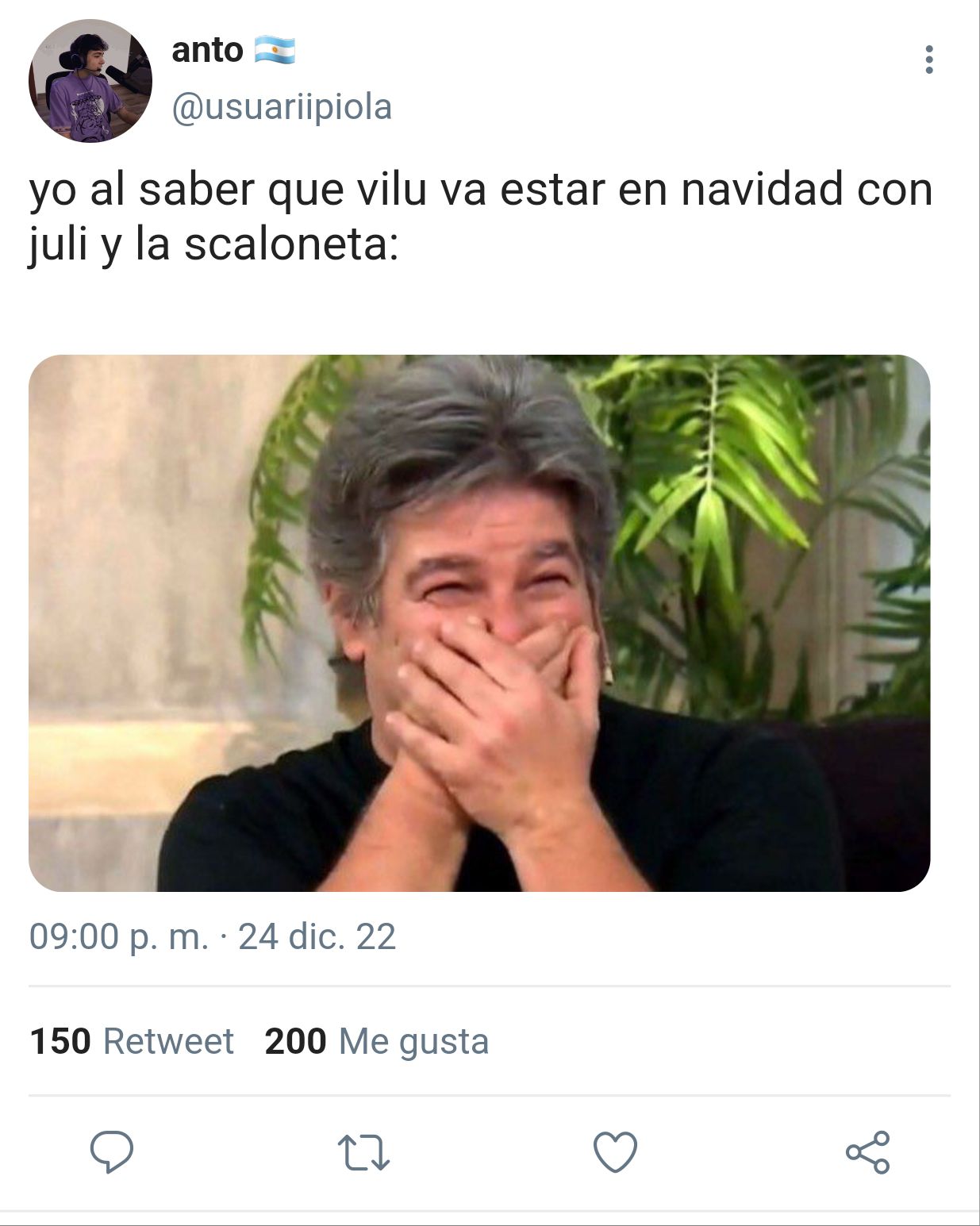
Task: Tap the likes count number 200
Action: coord(296,1041)
